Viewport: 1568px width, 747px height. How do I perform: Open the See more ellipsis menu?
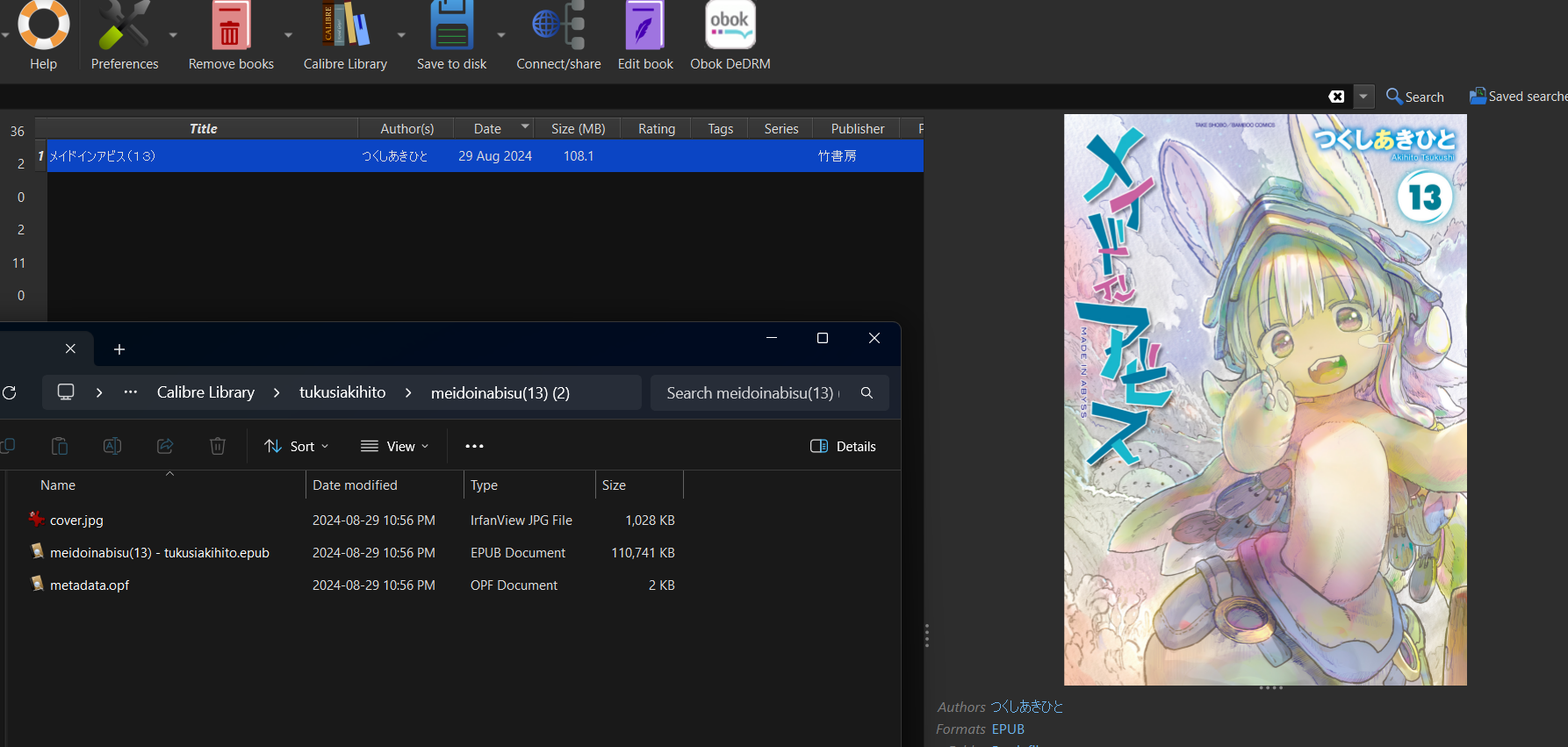pyautogui.click(x=475, y=446)
